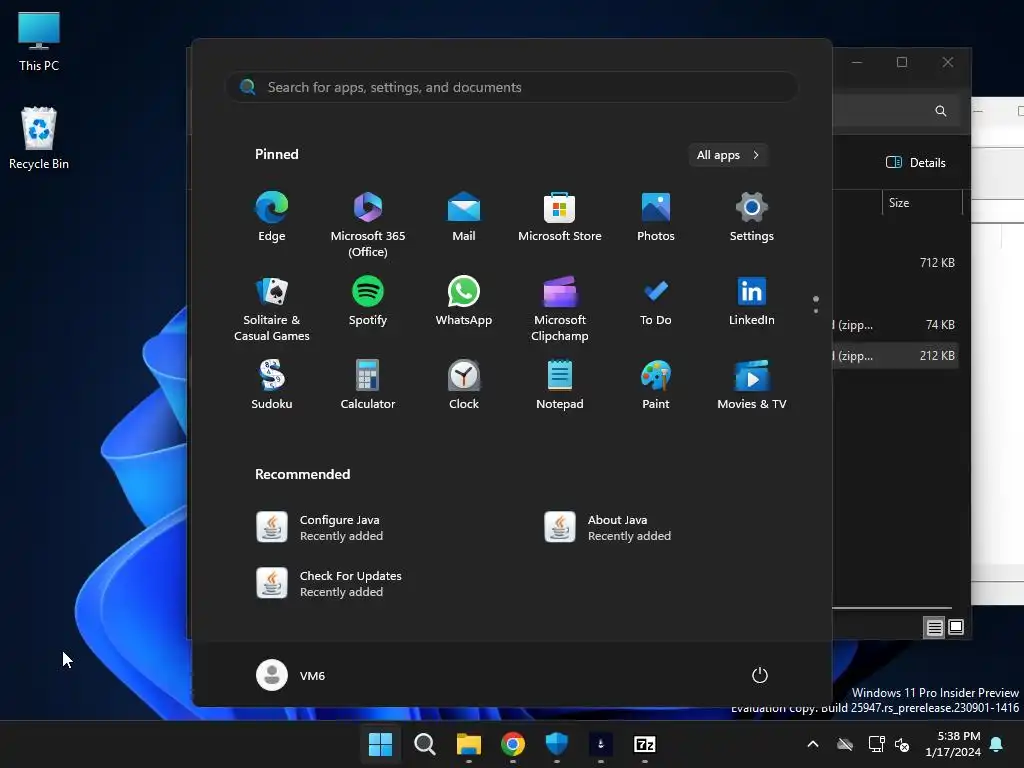Image resolution: width=1024 pixels, height=768 pixels.
Task: Launch Microsoft 365 (Office)
Action: click(x=368, y=225)
